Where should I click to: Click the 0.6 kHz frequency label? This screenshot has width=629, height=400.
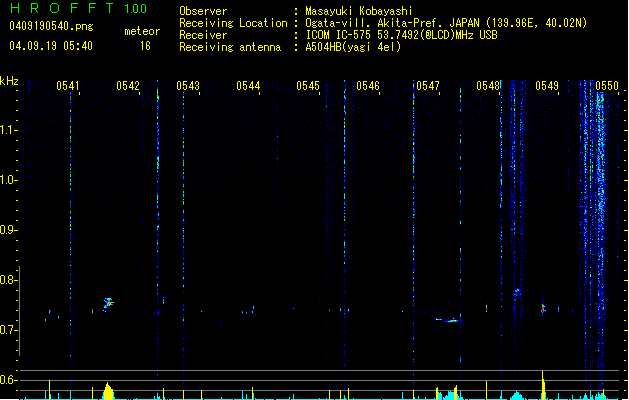pyautogui.click(x=8, y=380)
